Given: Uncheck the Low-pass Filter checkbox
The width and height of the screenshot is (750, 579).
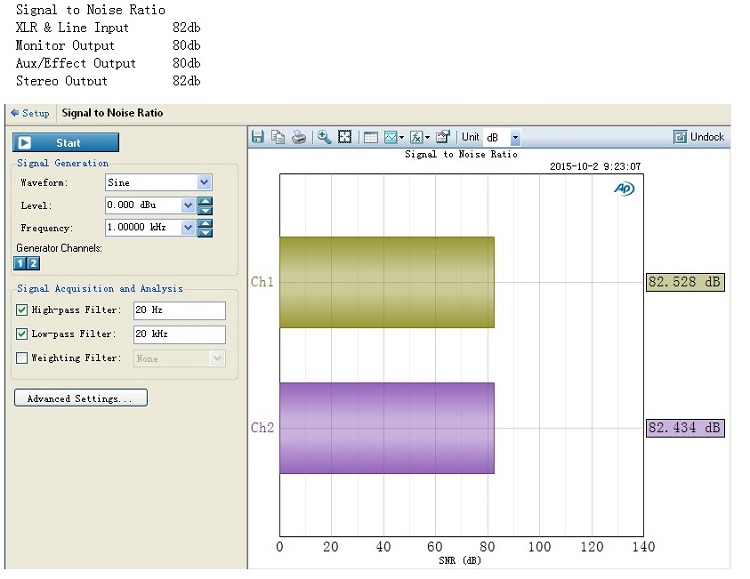Looking at the screenshot, I should (x=22, y=334).
